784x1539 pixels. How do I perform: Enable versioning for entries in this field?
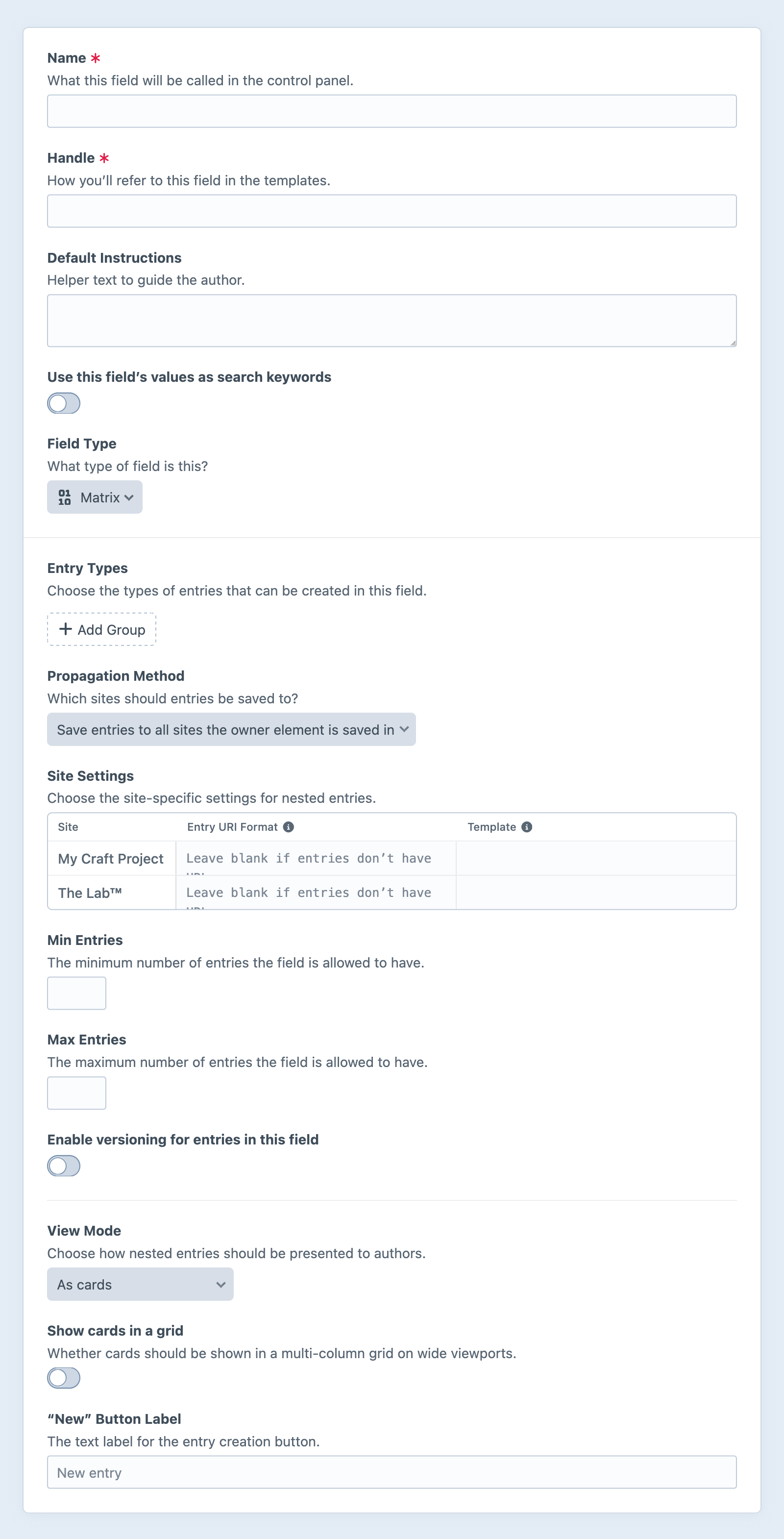(64, 1166)
